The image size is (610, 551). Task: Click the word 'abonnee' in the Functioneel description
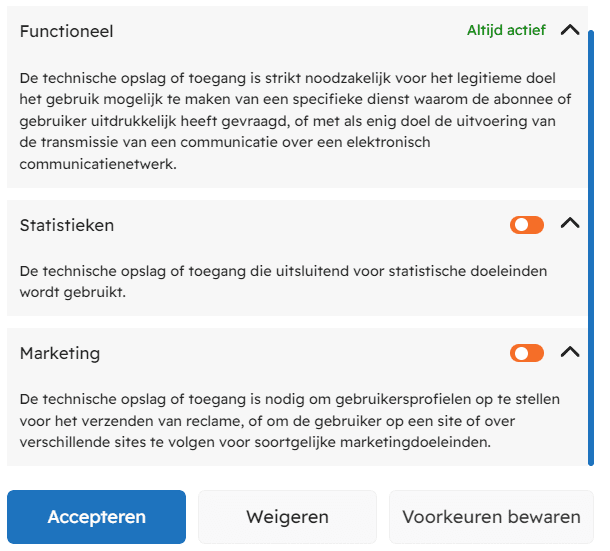point(522,99)
